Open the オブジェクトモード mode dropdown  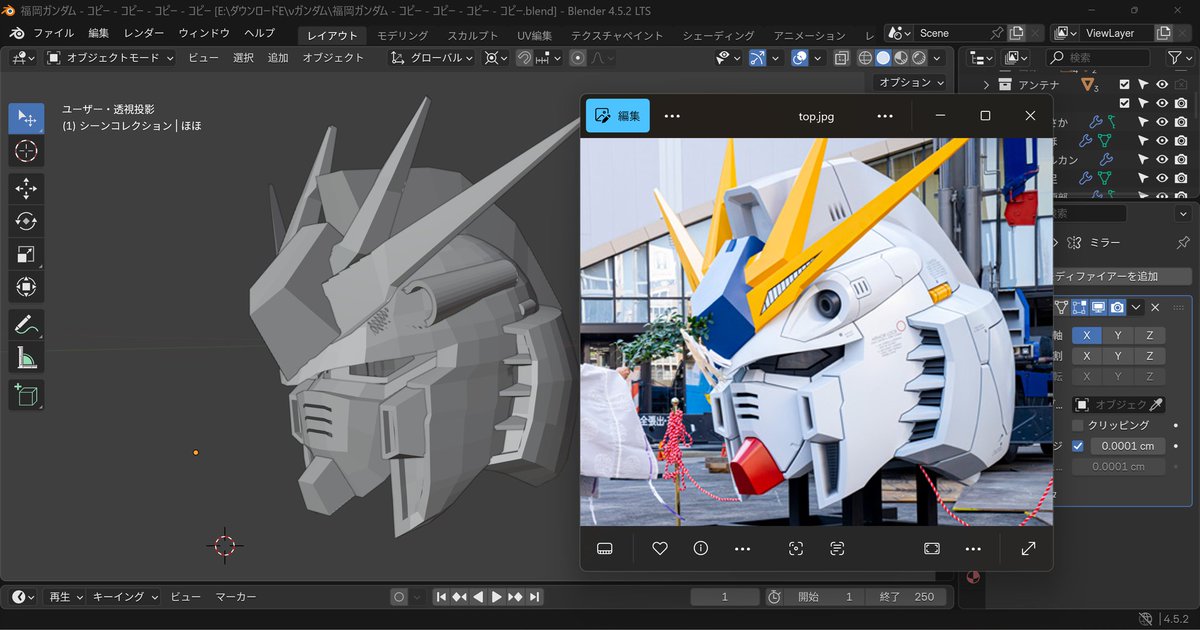tap(110, 58)
